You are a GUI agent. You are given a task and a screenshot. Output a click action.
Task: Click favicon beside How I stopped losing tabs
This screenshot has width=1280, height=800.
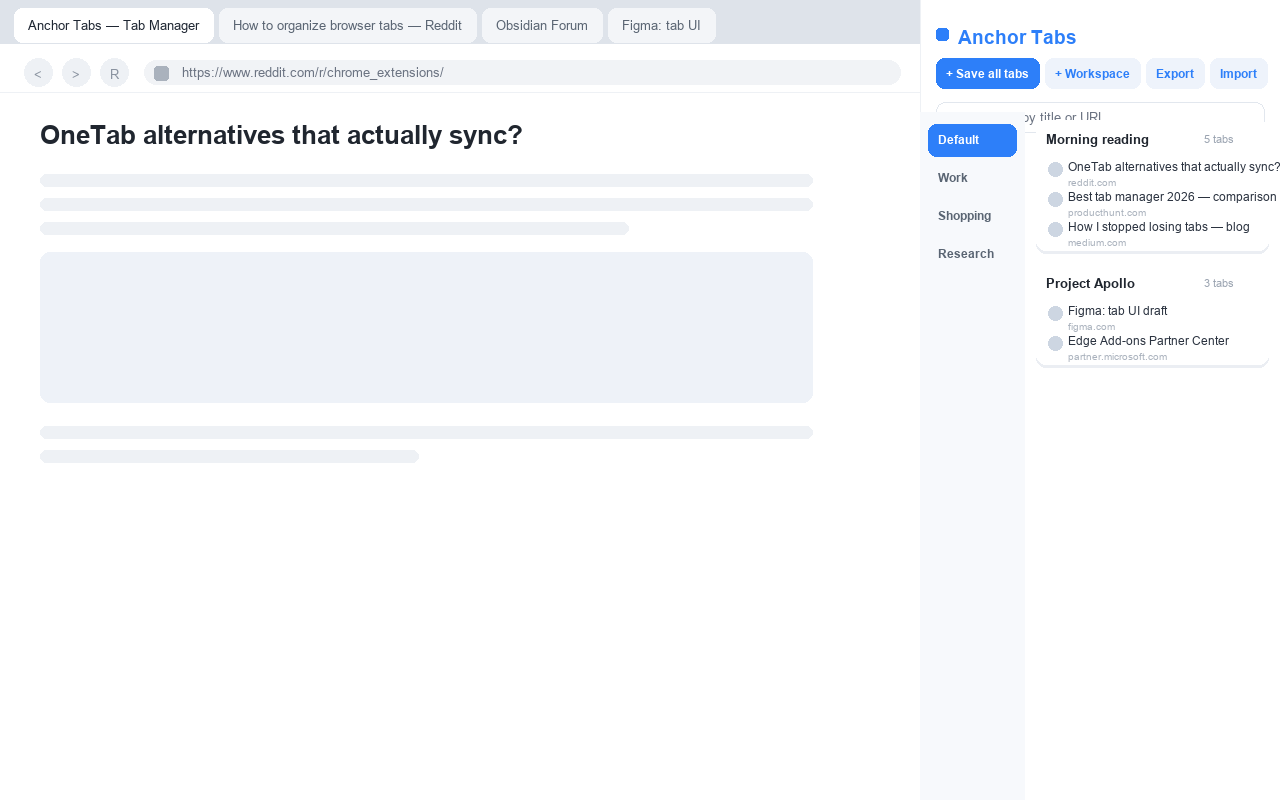(1055, 230)
